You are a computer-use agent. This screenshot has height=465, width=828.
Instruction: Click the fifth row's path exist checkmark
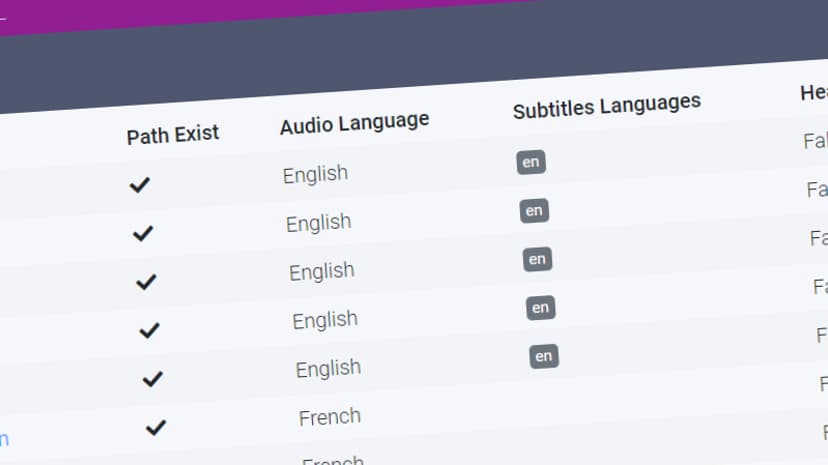point(153,379)
